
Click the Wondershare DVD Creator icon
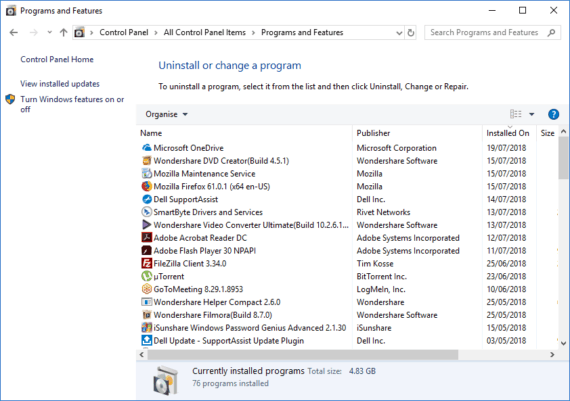click(146, 161)
